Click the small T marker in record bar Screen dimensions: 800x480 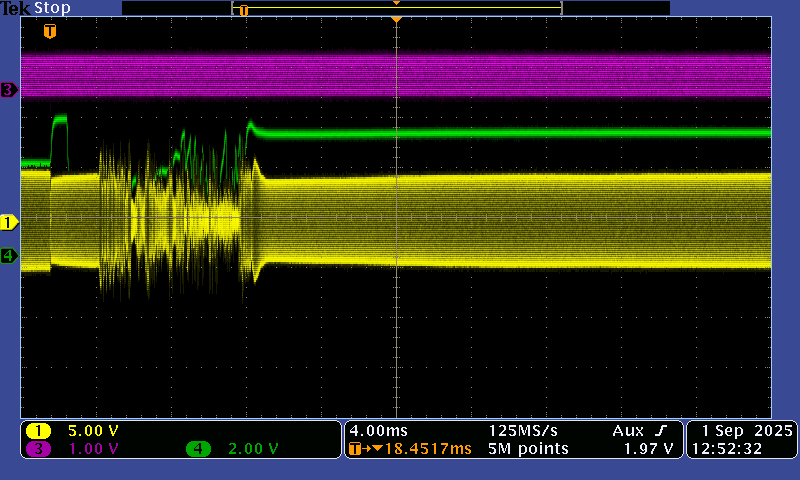(x=243, y=10)
